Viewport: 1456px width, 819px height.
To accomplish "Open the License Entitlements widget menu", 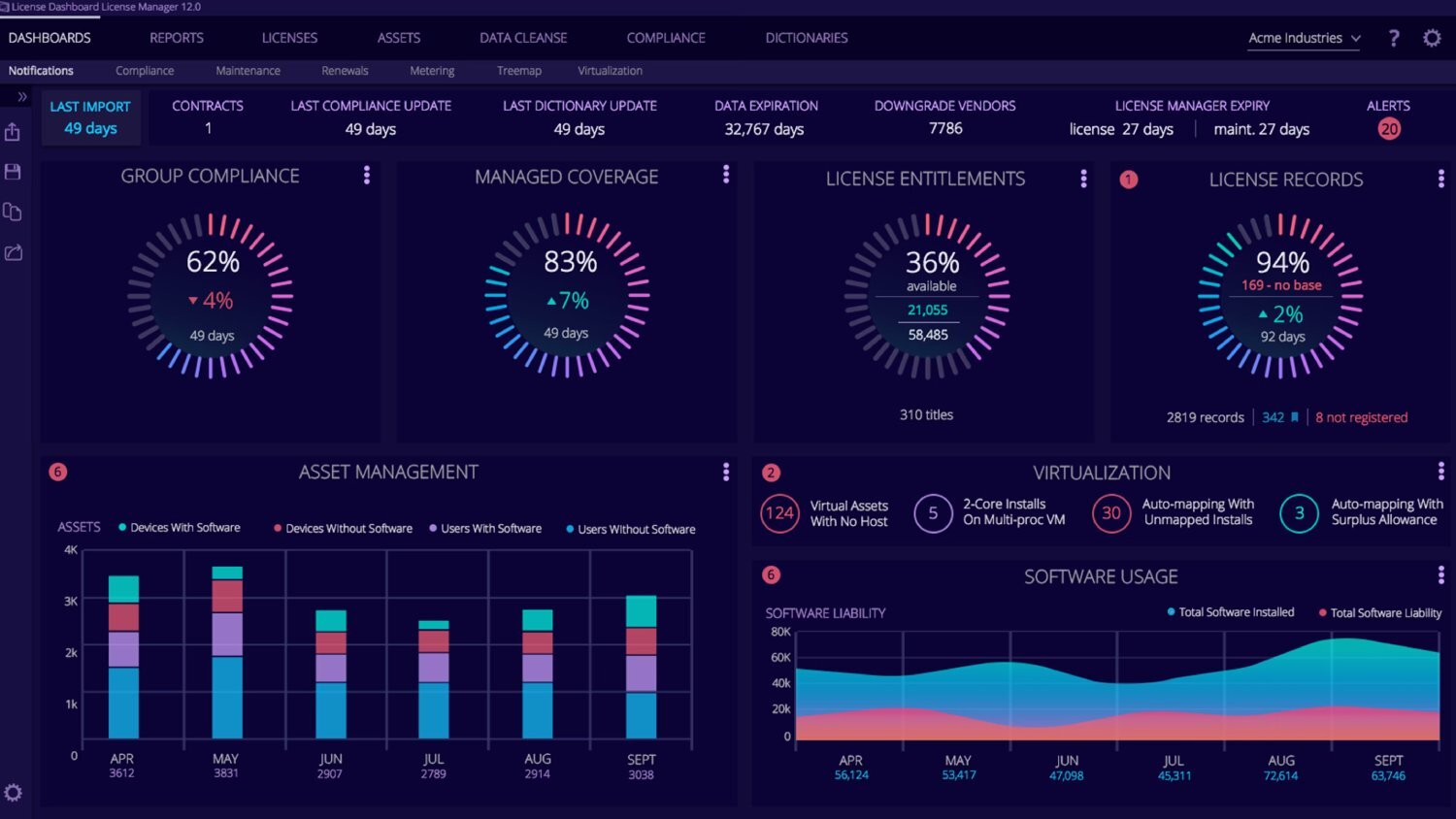I will pos(1083,179).
